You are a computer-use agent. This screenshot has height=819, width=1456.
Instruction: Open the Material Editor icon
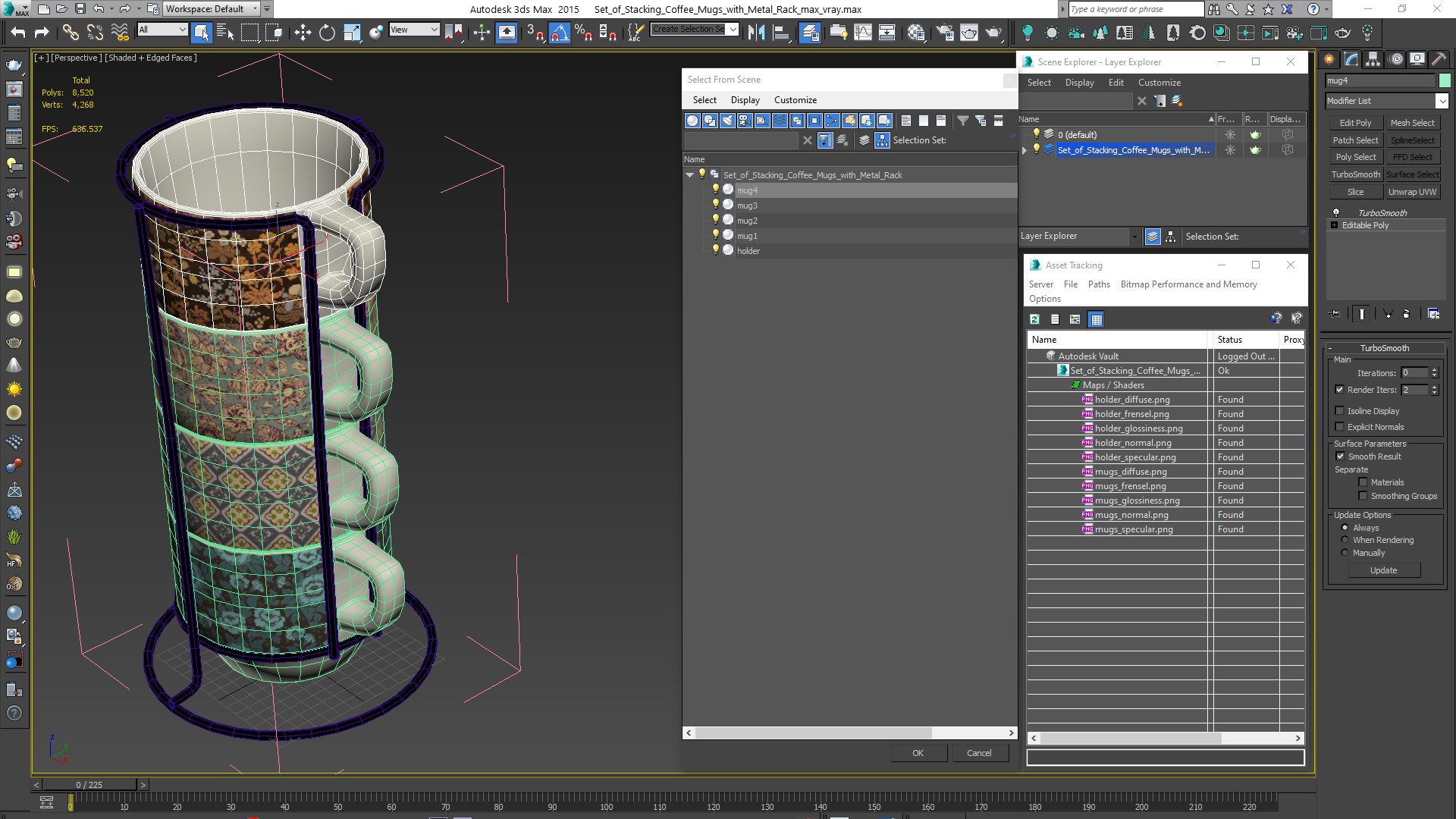click(916, 33)
